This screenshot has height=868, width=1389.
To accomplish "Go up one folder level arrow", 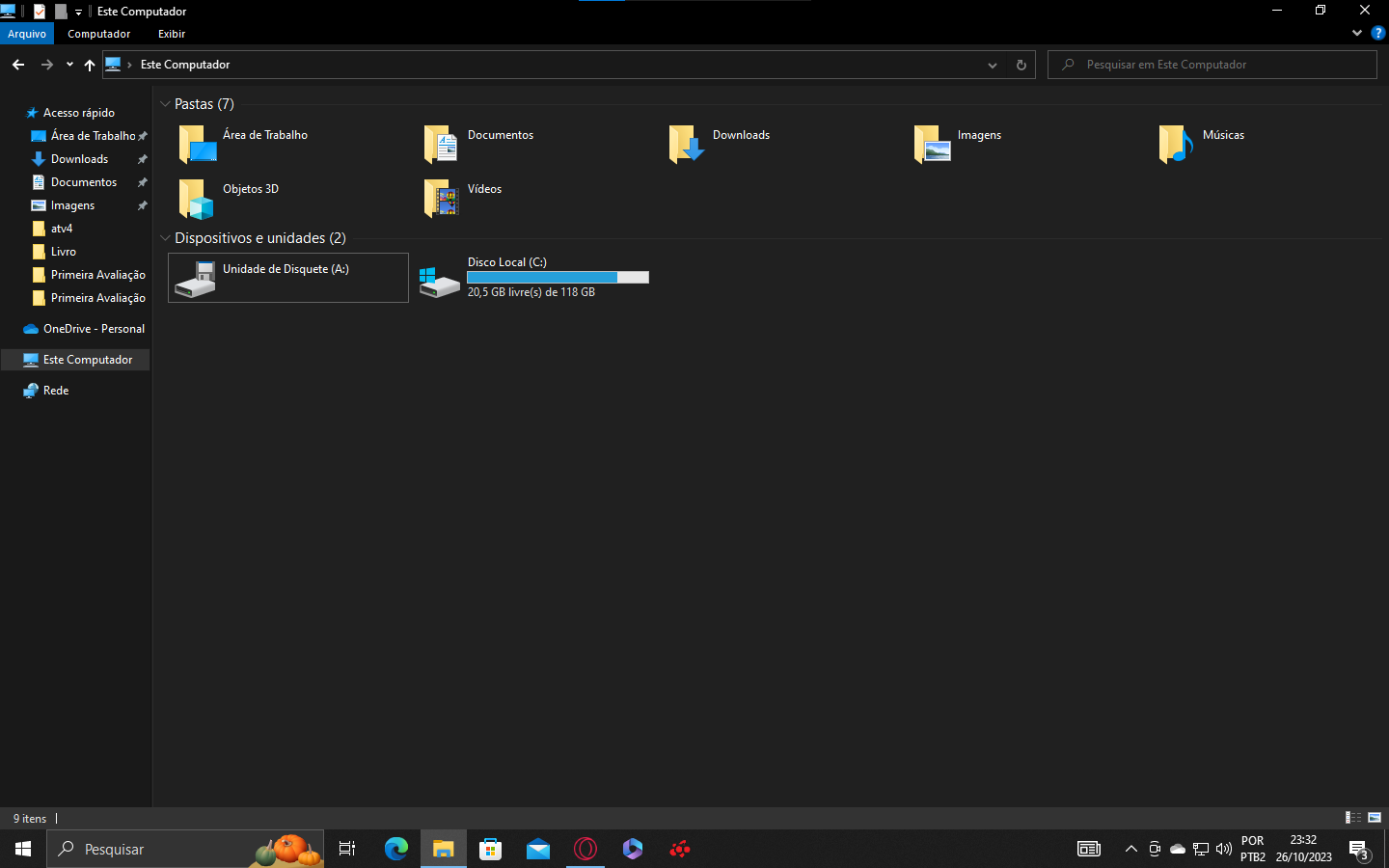I will (90, 65).
